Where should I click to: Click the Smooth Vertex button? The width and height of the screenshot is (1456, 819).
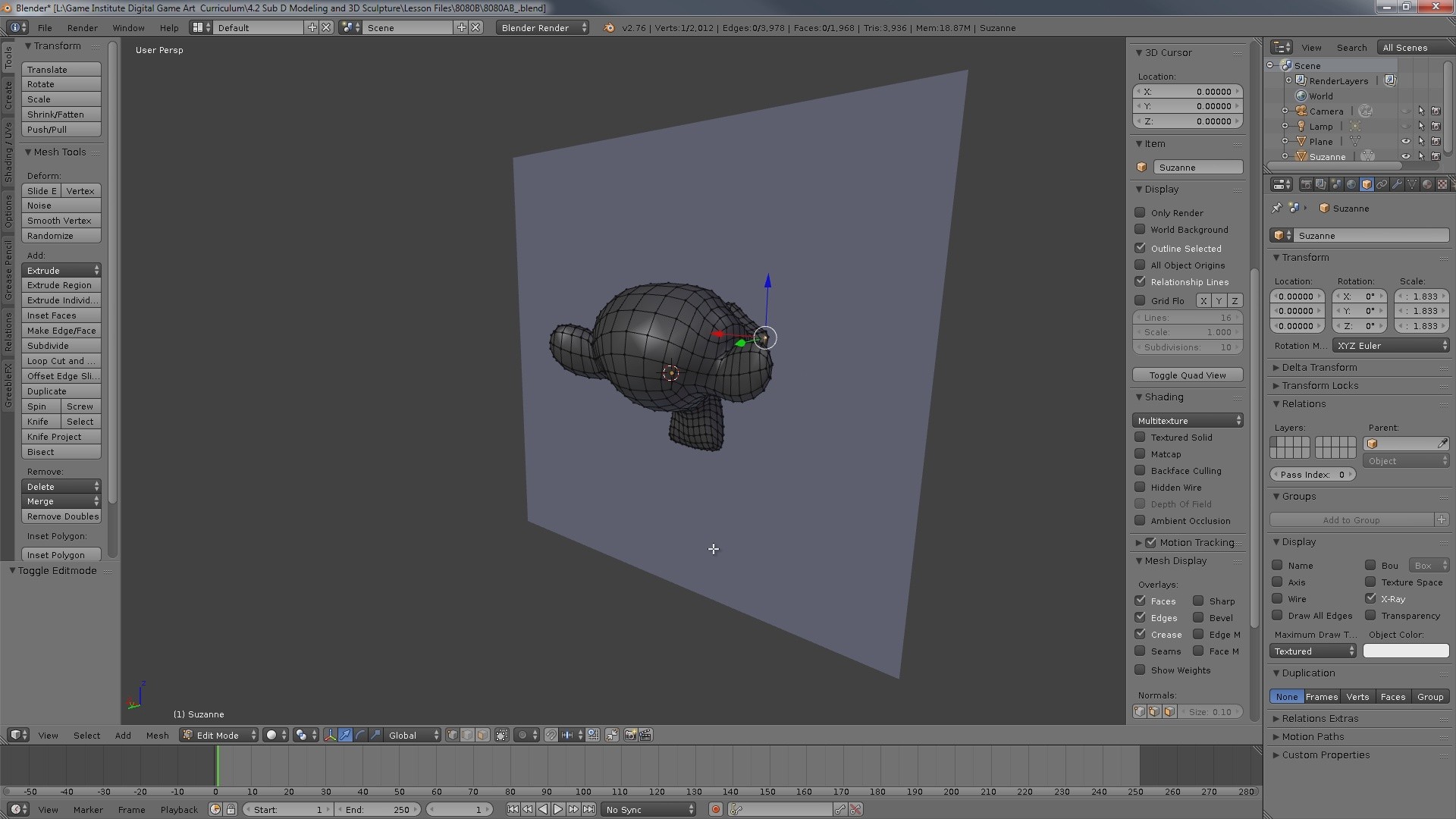[x=61, y=221]
